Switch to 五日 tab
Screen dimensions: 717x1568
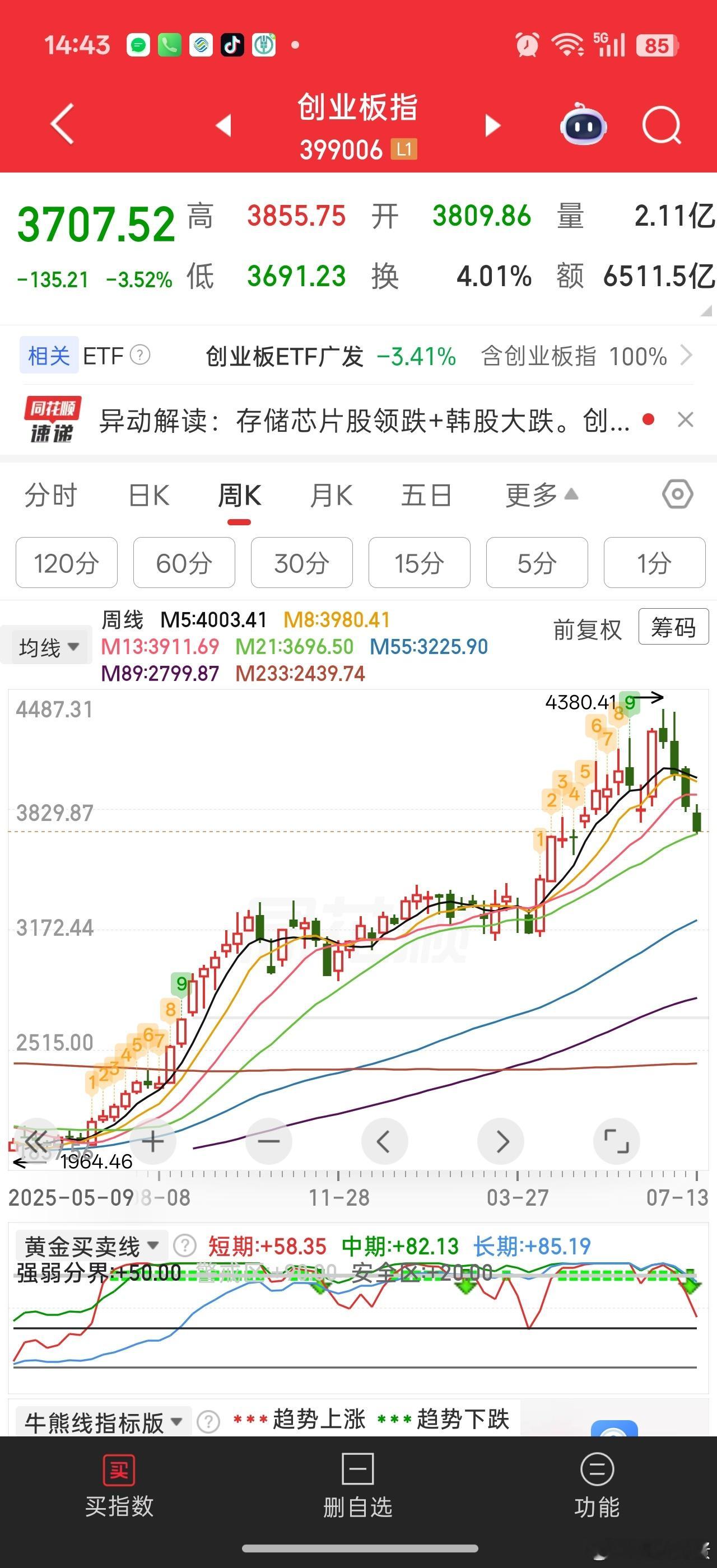[x=427, y=496]
